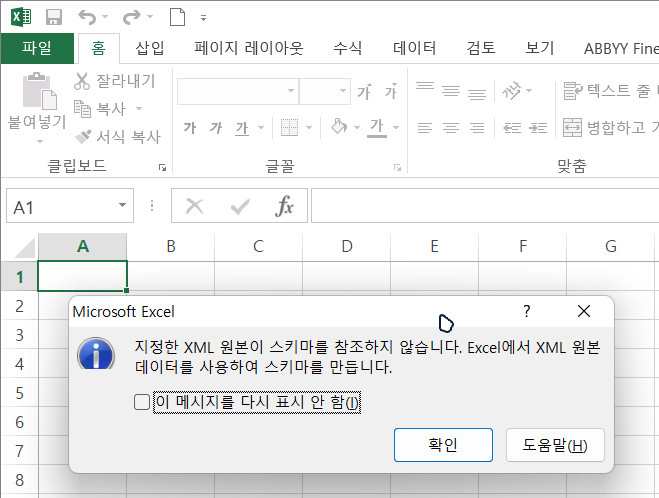Image resolution: width=659 pixels, height=498 pixels.
Task: Open the 데이터 ribbon tab
Action: point(414,48)
